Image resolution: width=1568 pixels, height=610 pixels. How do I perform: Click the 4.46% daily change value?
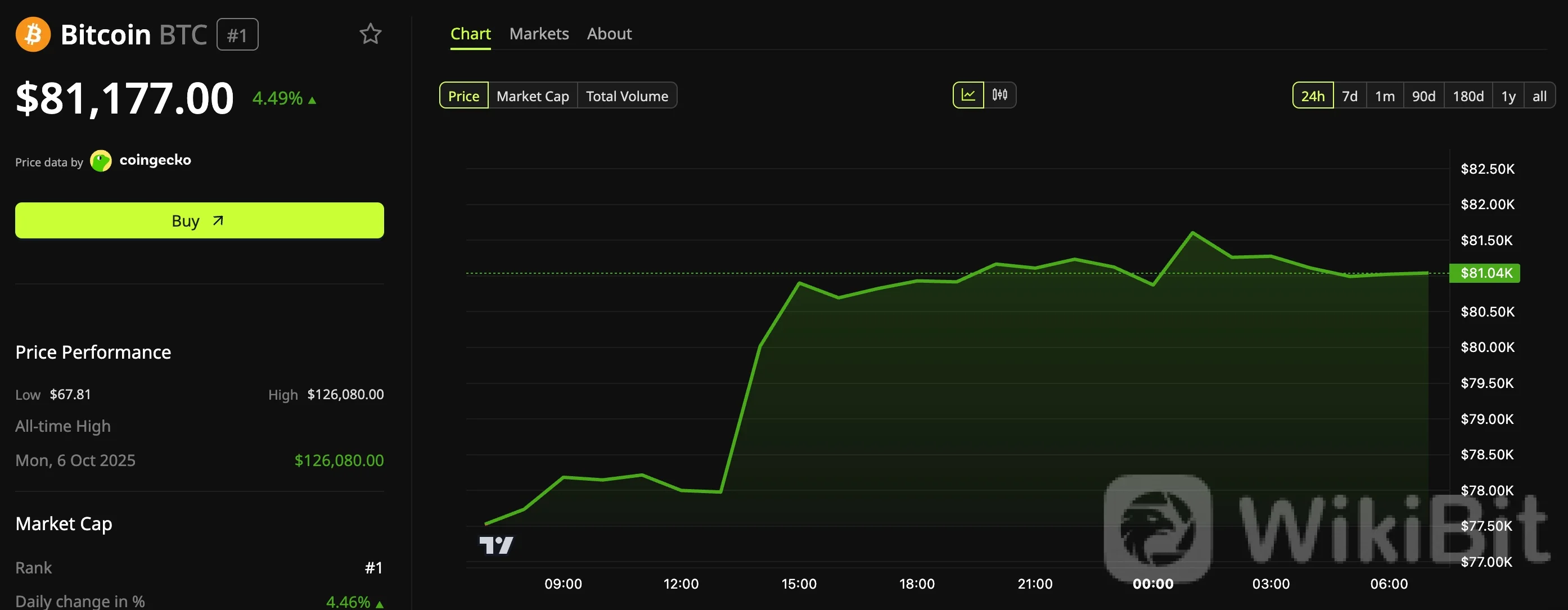(x=355, y=602)
